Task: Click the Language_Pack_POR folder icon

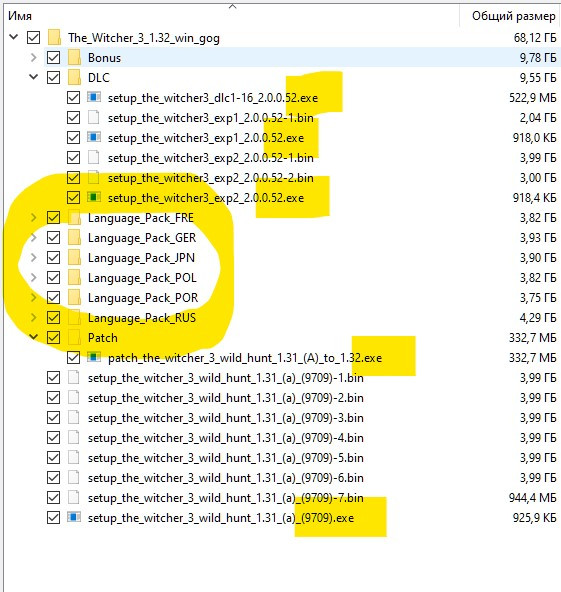Action: pos(74,298)
